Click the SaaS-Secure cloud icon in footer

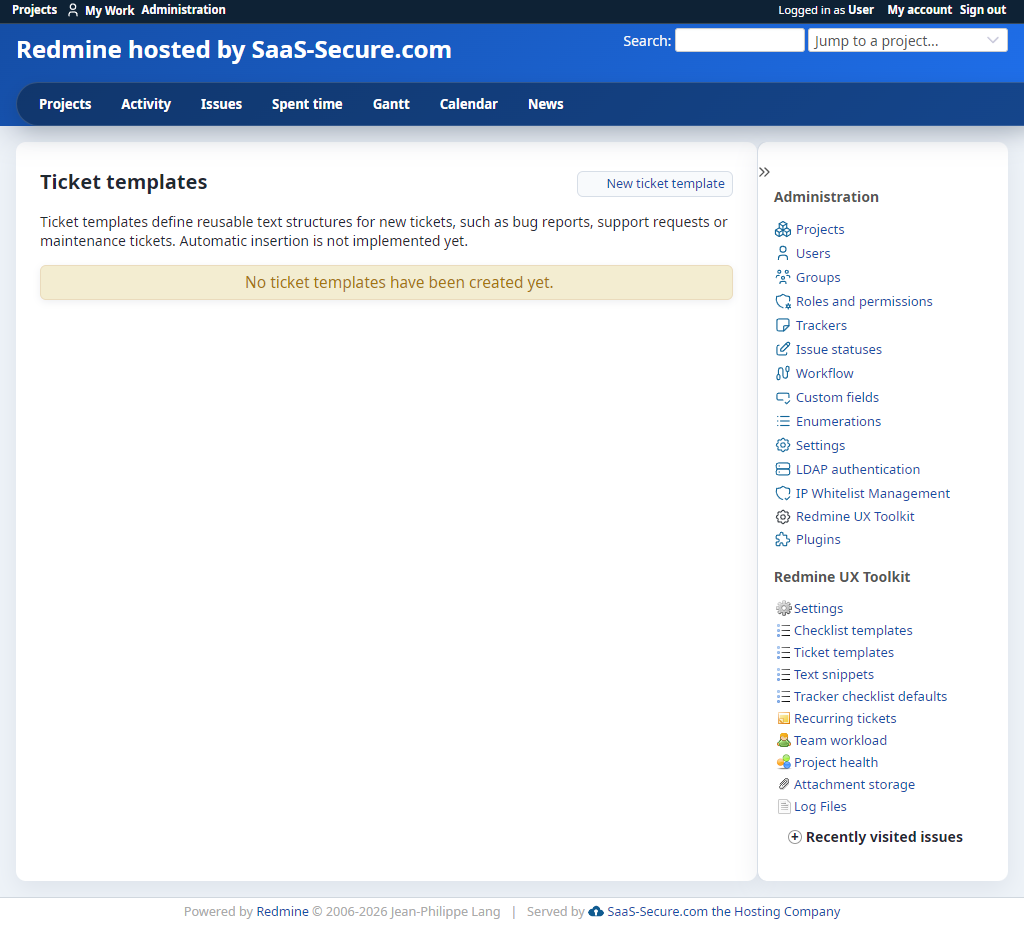click(596, 911)
